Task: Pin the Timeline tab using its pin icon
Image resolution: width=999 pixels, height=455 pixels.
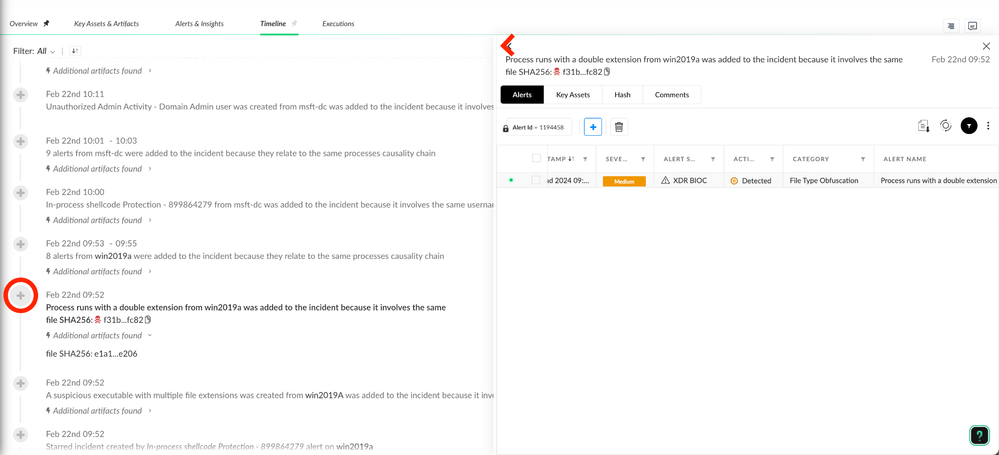Action: tap(294, 24)
